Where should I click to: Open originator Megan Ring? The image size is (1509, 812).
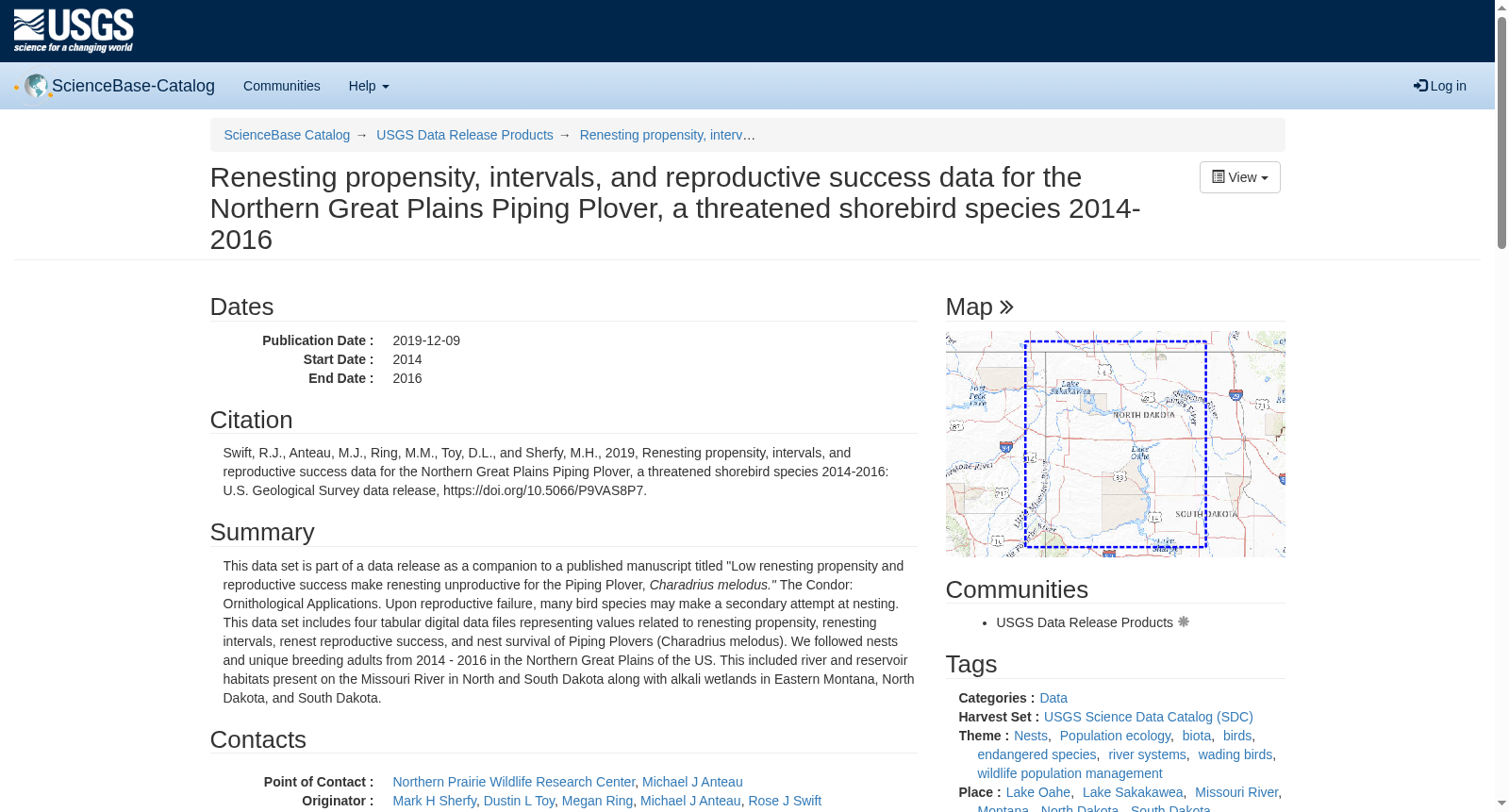click(x=597, y=801)
